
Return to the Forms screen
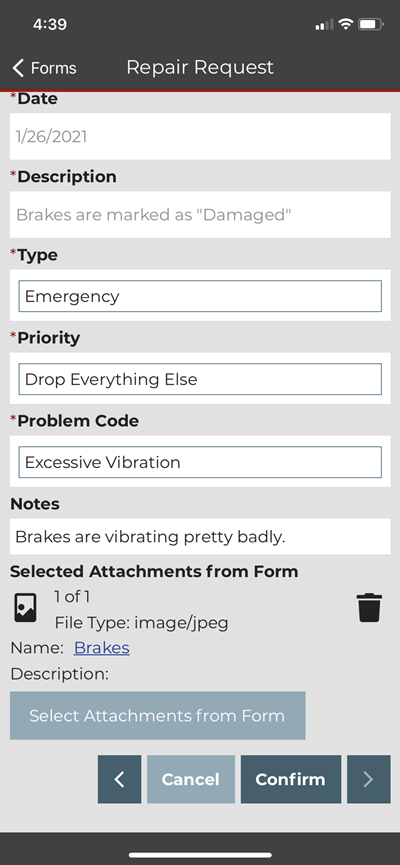pyautogui.click(x=45, y=68)
